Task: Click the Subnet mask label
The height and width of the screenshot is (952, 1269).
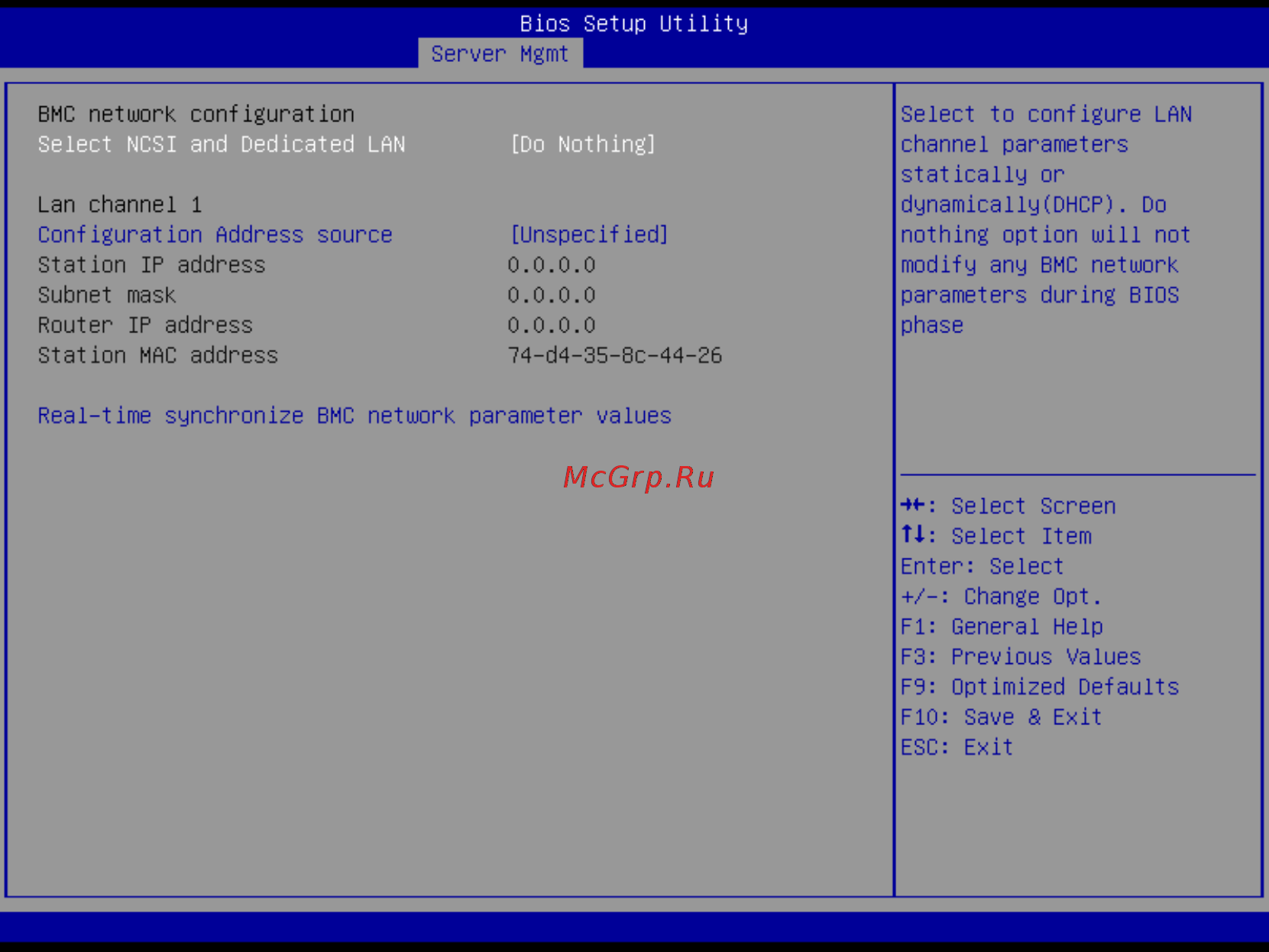Action: pyautogui.click(x=107, y=295)
